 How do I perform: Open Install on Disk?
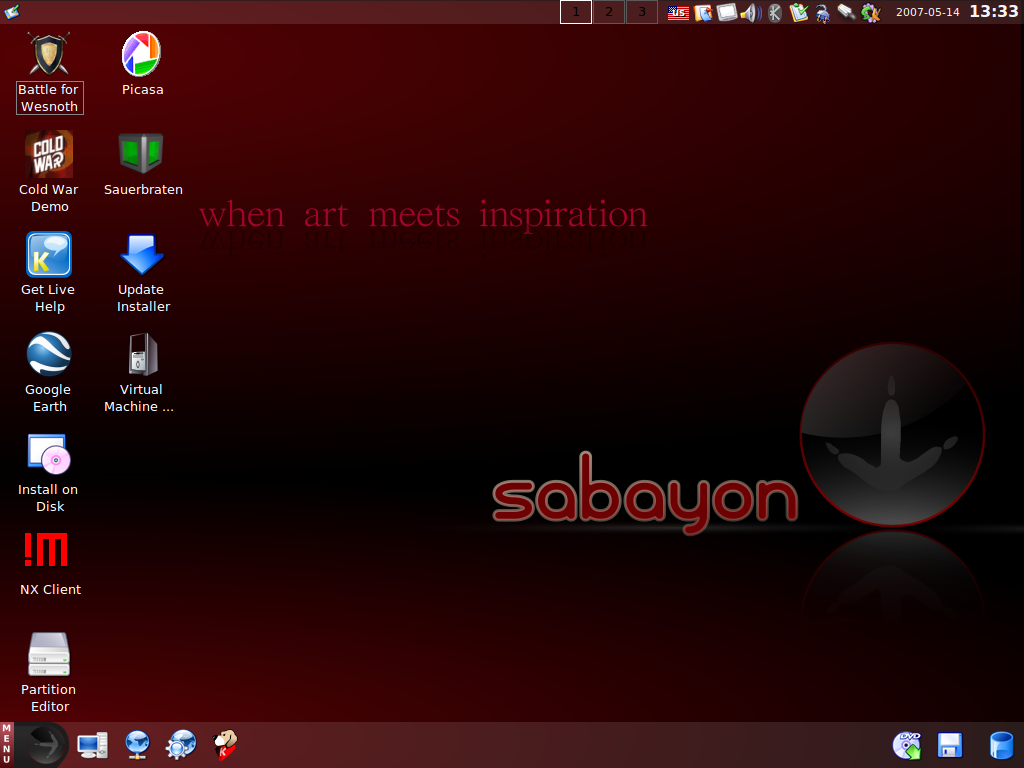point(48,454)
